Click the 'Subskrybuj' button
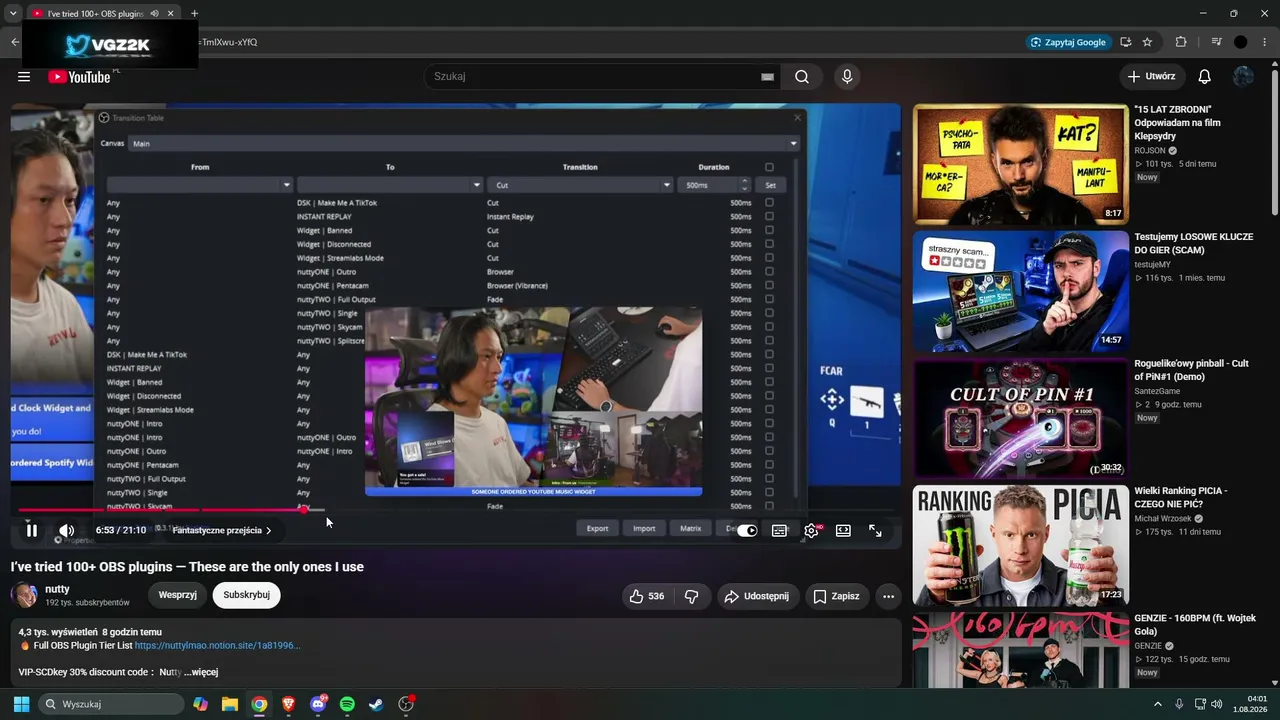Image resolution: width=1280 pixels, height=720 pixels. click(x=247, y=595)
